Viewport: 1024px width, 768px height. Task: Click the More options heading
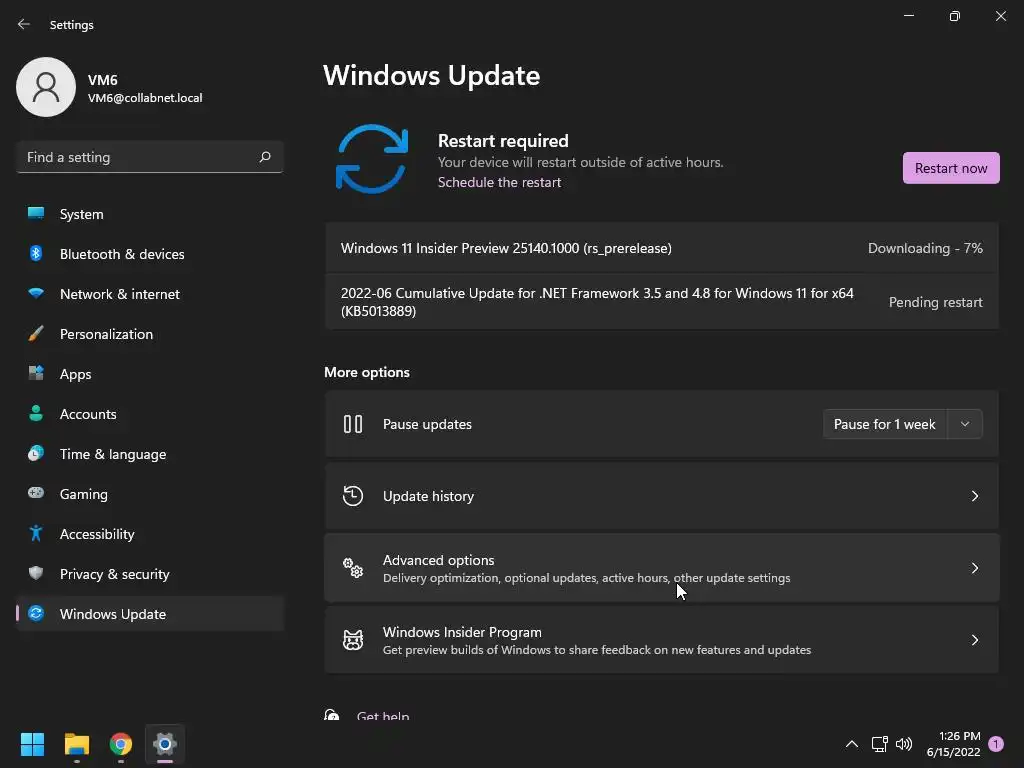(367, 372)
